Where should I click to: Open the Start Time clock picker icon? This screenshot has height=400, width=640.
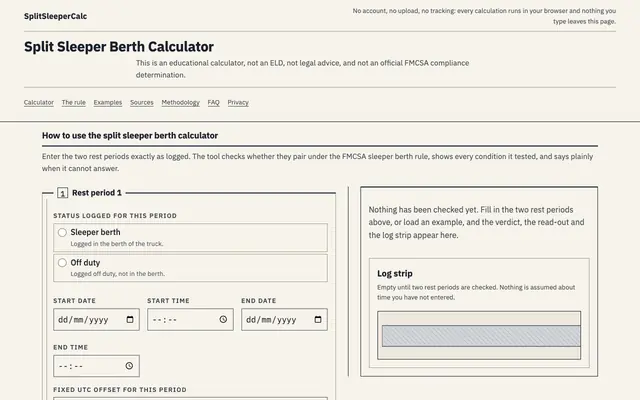[223, 319]
